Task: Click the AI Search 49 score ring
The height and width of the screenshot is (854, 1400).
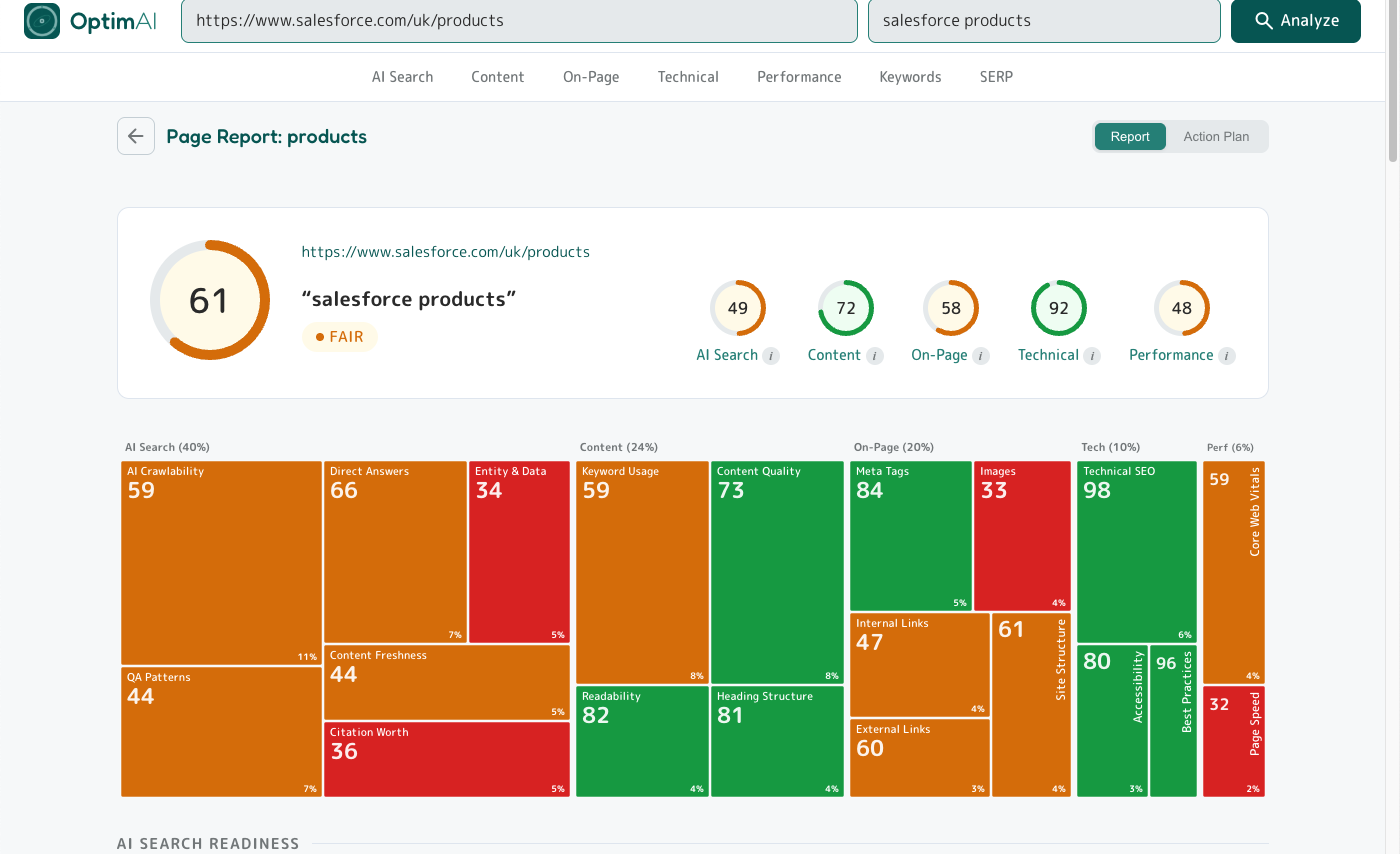Action: tap(738, 308)
